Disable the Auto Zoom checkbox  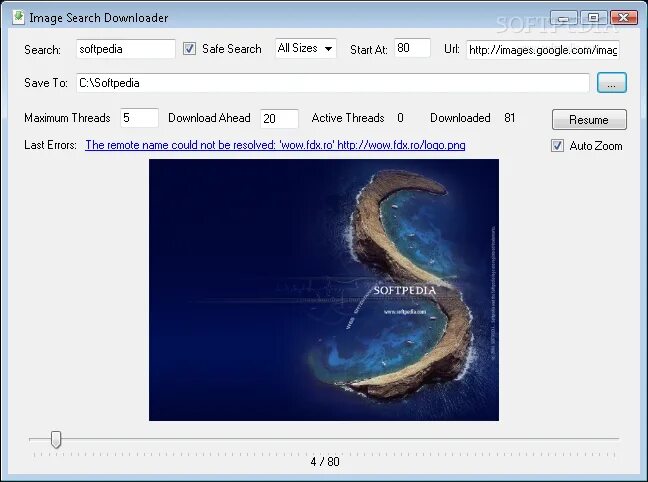[x=557, y=146]
